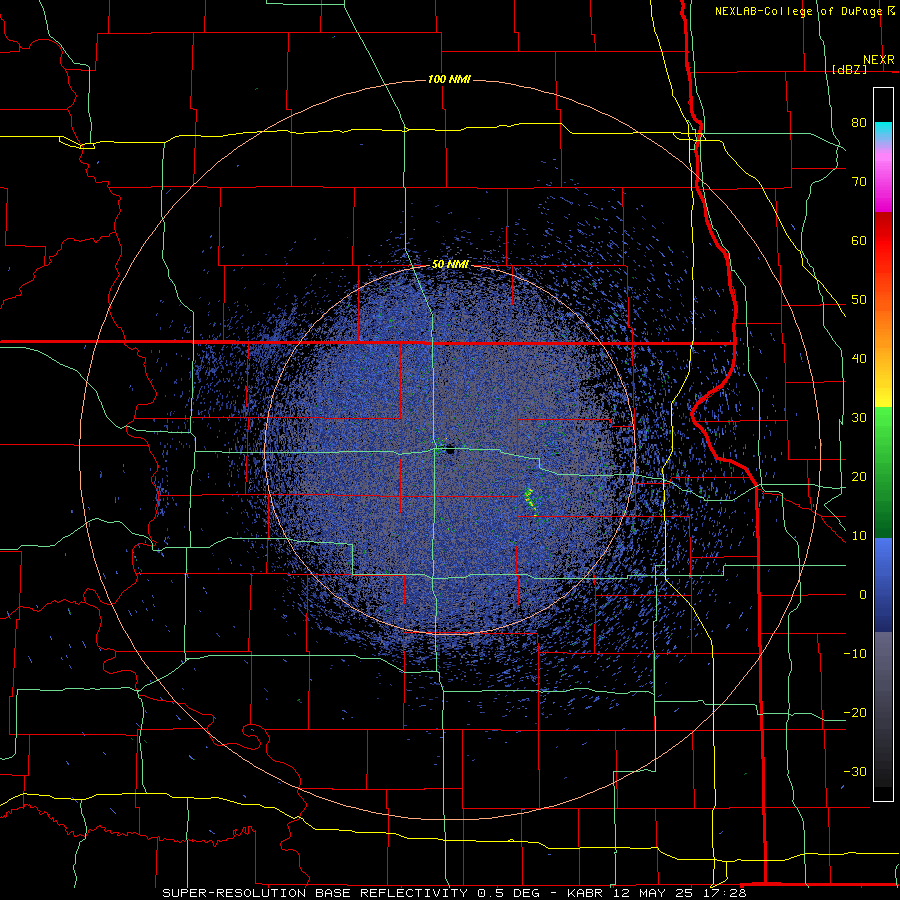Click the black radar site dot at center
Image resolution: width=900 pixels, height=900 pixels.
(450, 451)
